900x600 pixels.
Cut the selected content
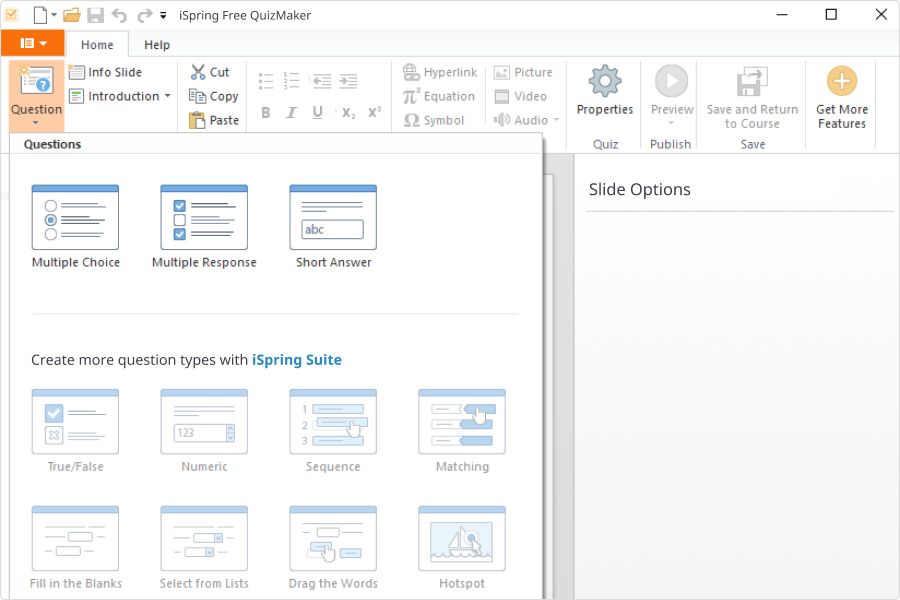tap(211, 72)
